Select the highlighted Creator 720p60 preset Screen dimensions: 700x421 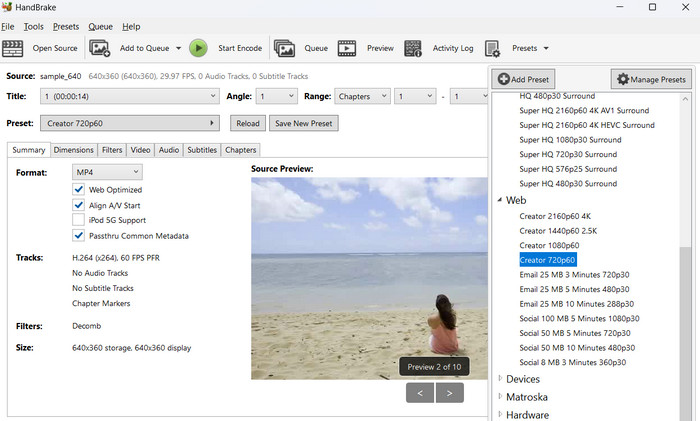(x=548, y=260)
